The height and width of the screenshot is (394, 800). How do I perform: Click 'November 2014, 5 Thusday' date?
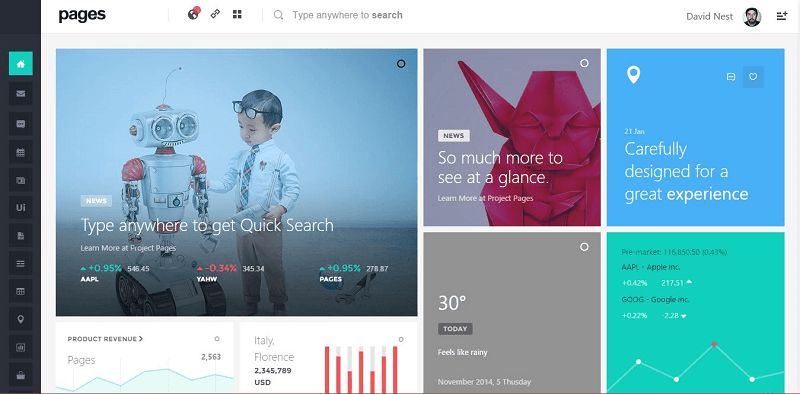coord(484,382)
